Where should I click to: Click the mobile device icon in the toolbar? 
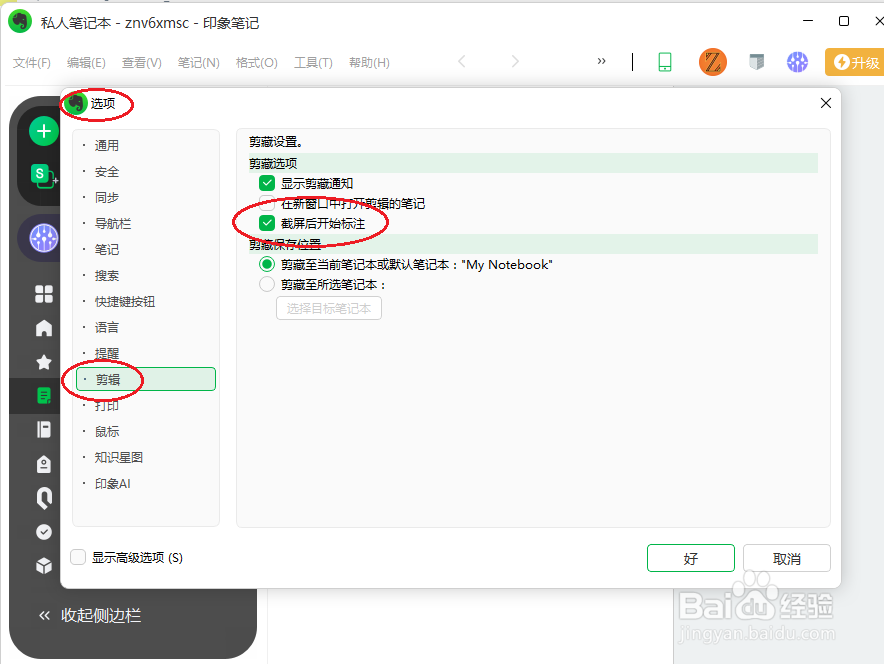[665, 61]
